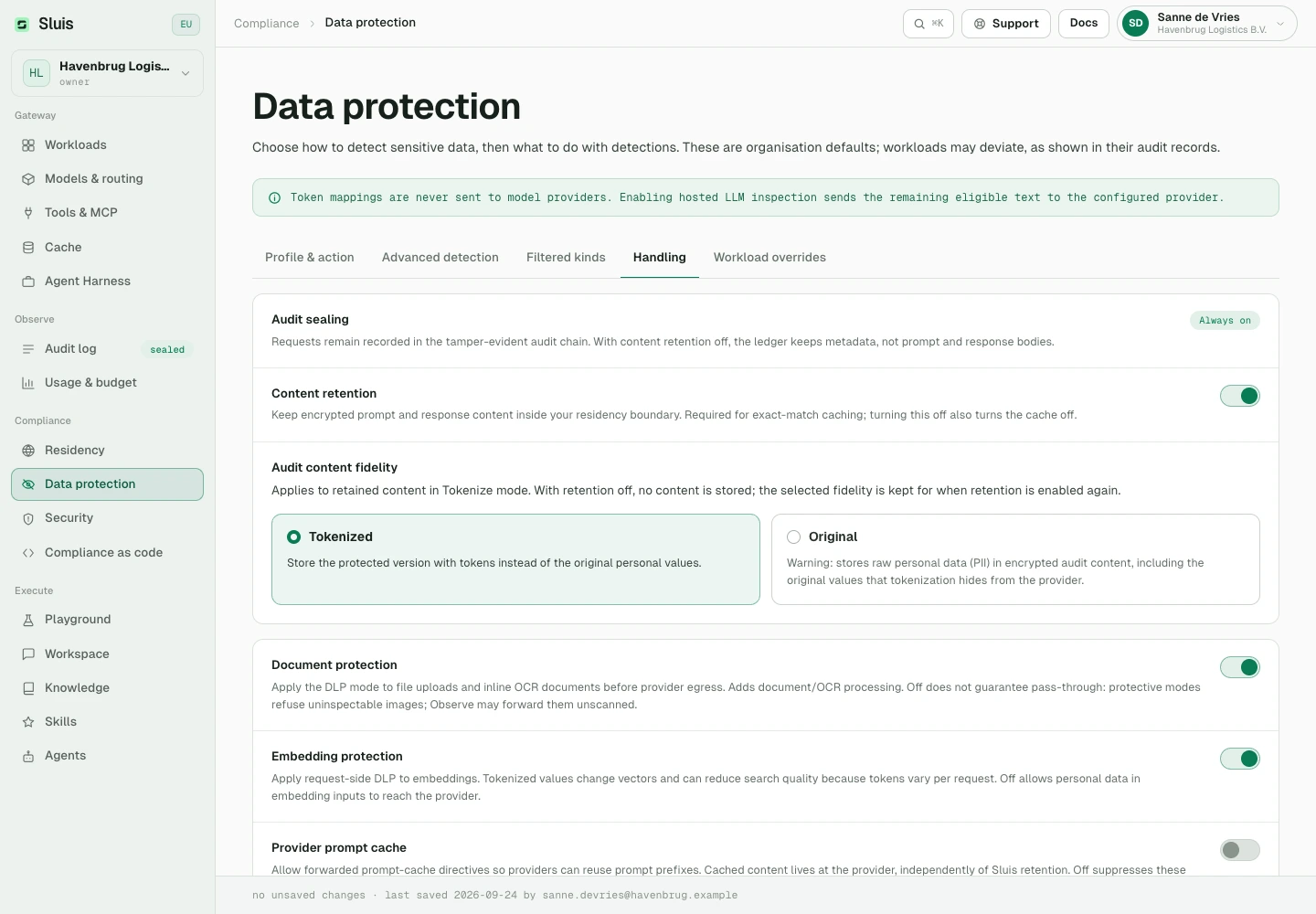1316x914 pixels.
Task: Click the Sluis logo icon
Action: click(22, 25)
